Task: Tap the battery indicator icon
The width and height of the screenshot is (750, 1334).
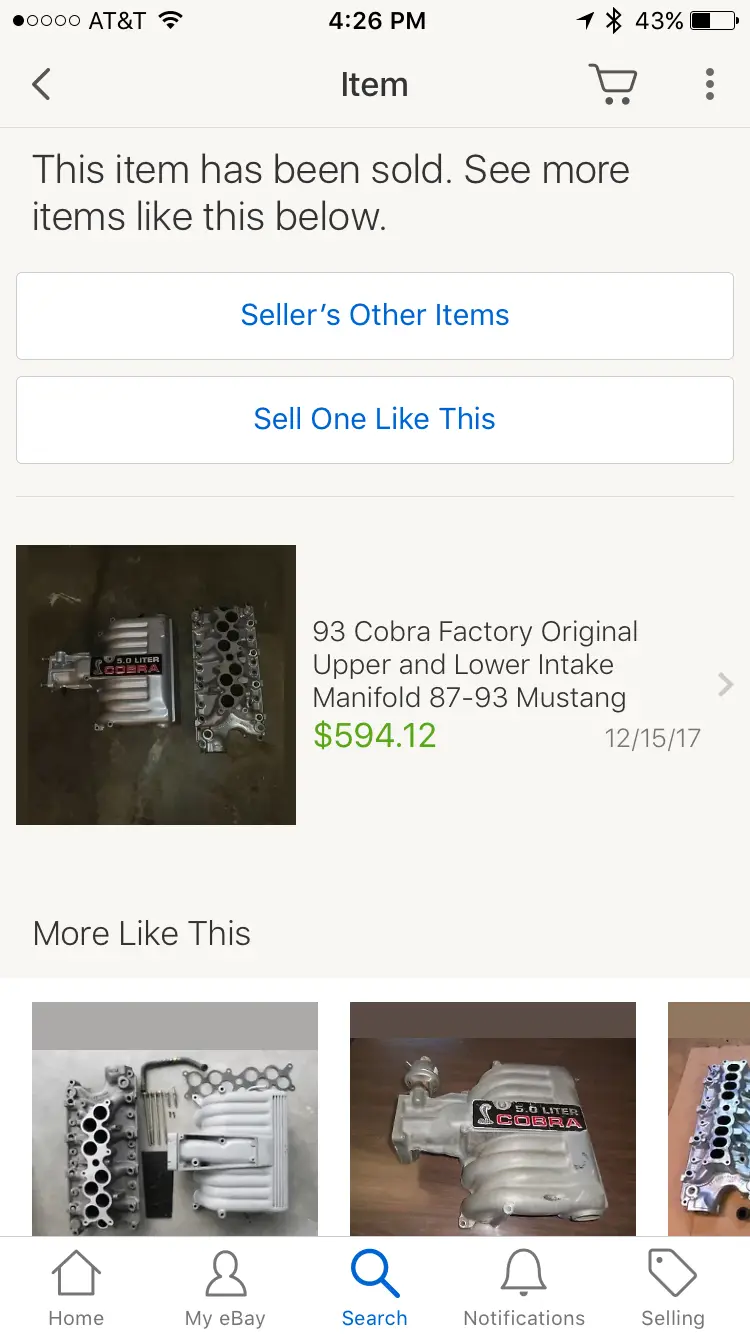Action: tap(714, 20)
